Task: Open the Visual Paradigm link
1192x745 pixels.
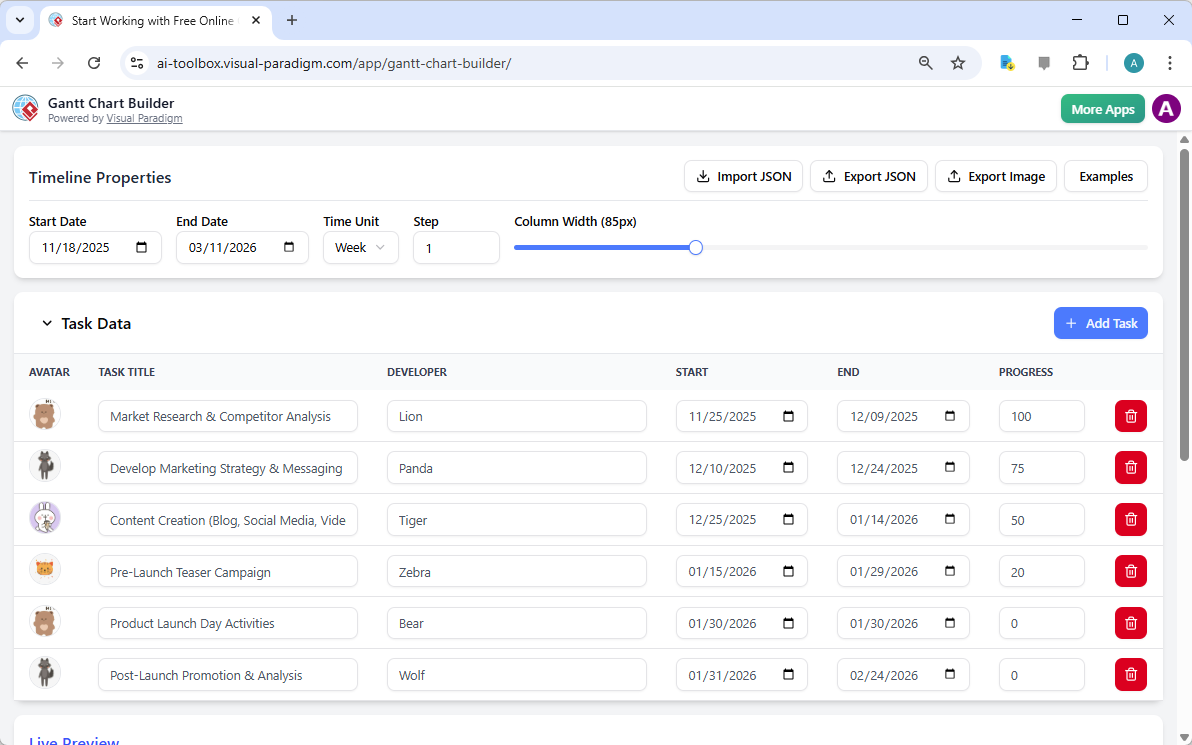Action: 144,118
